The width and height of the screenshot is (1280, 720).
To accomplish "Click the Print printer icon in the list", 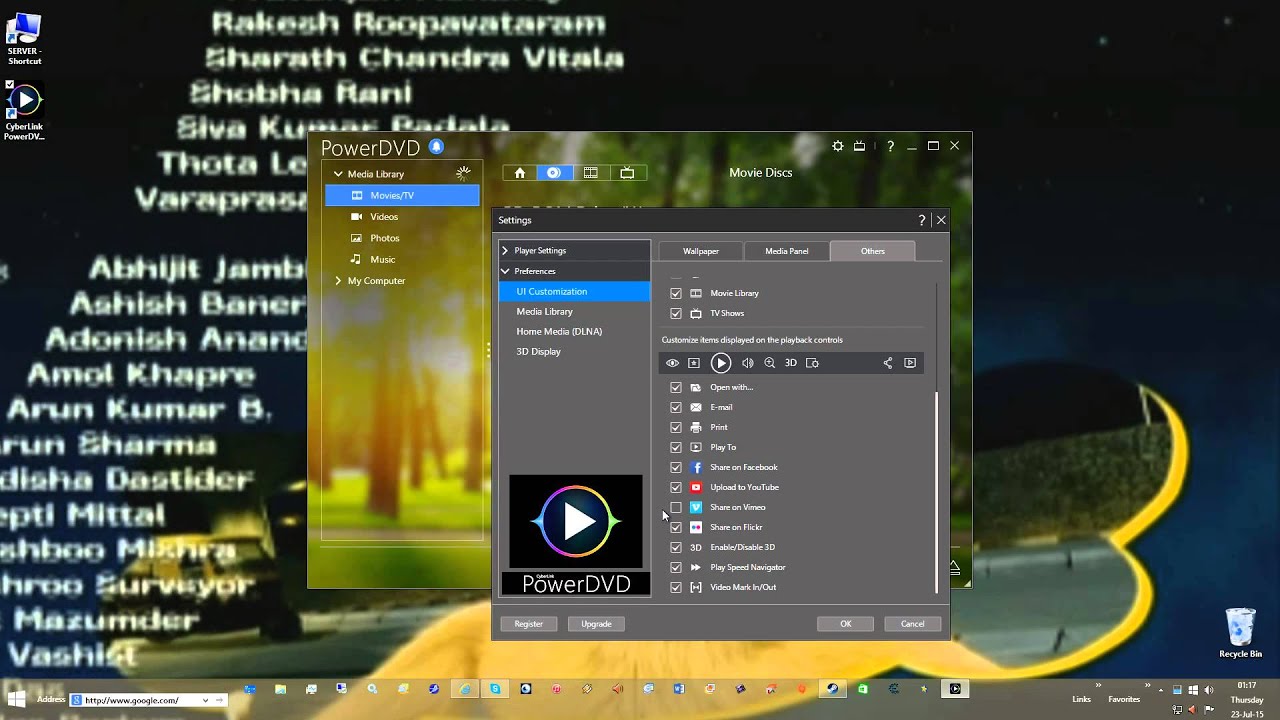I will tap(696, 427).
